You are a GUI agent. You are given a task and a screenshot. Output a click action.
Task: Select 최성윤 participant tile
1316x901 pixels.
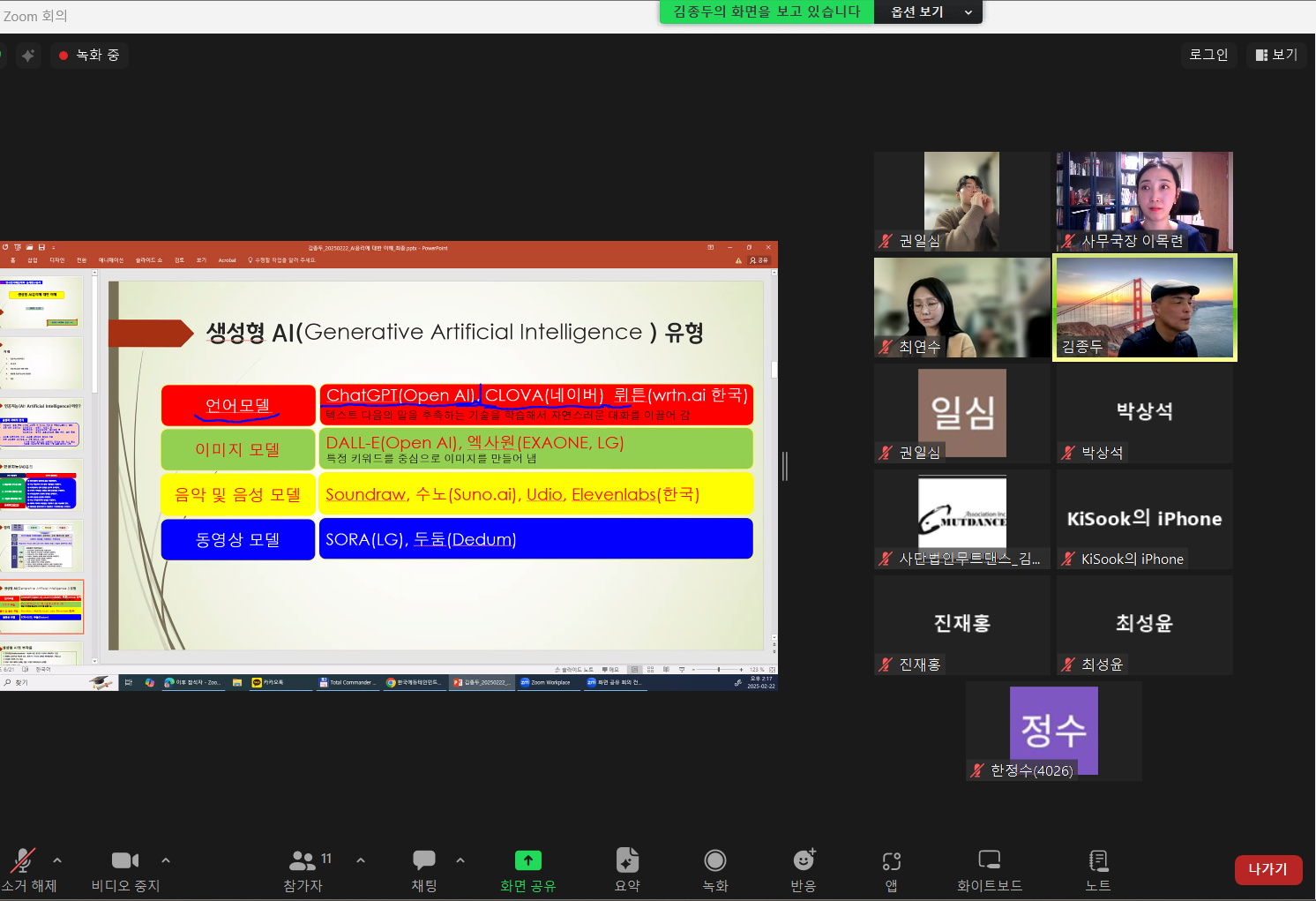[1144, 625]
